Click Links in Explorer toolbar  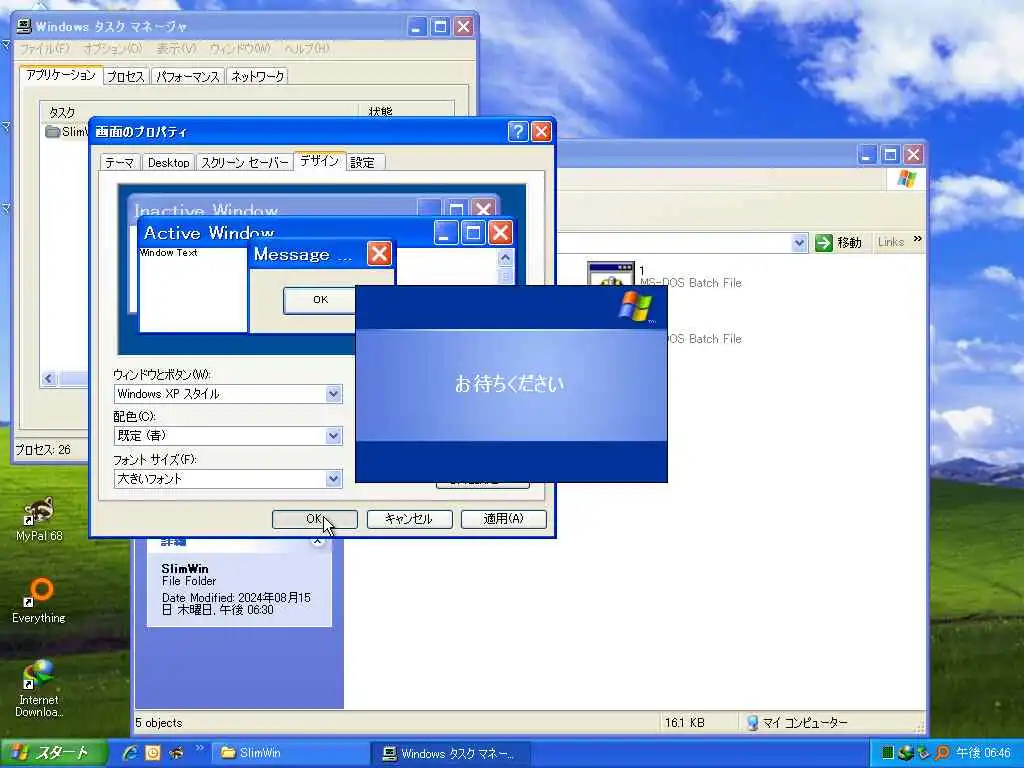891,242
